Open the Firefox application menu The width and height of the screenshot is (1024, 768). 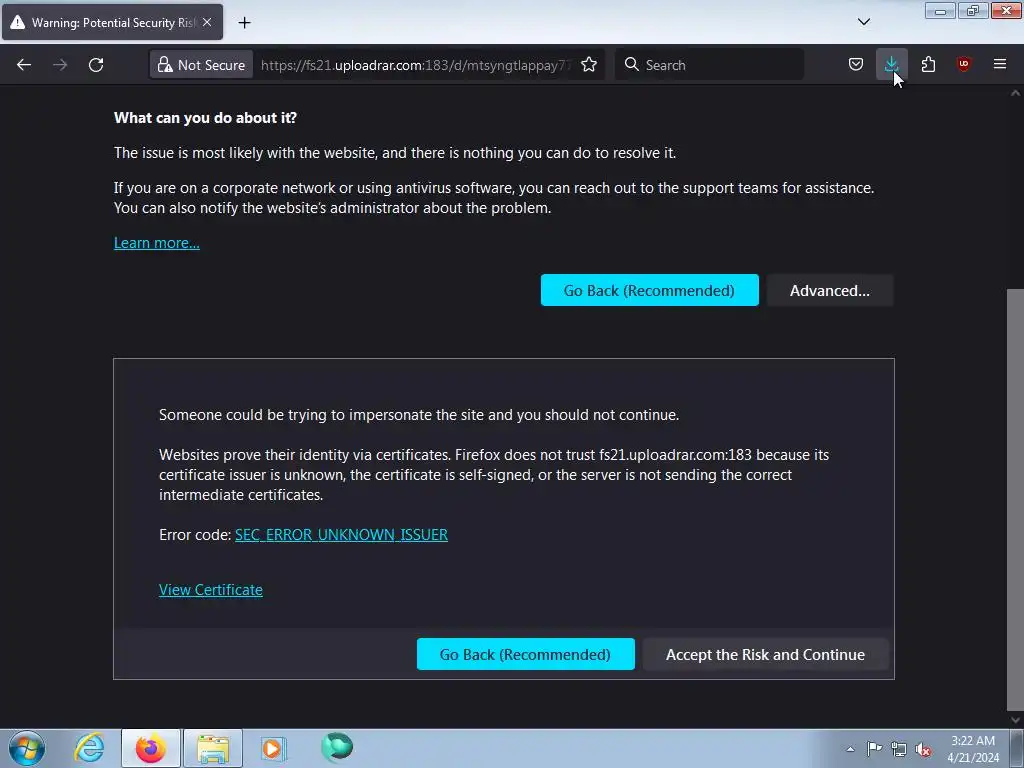[1000, 64]
